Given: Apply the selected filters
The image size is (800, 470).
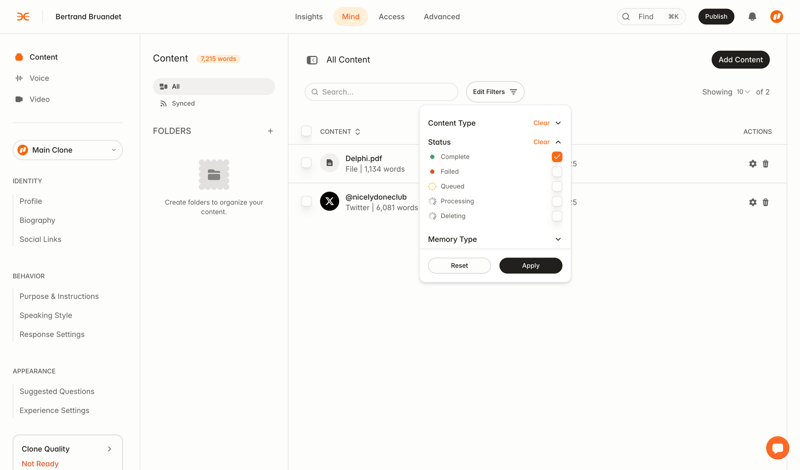Looking at the screenshot, I should click(x=530, y=266).
